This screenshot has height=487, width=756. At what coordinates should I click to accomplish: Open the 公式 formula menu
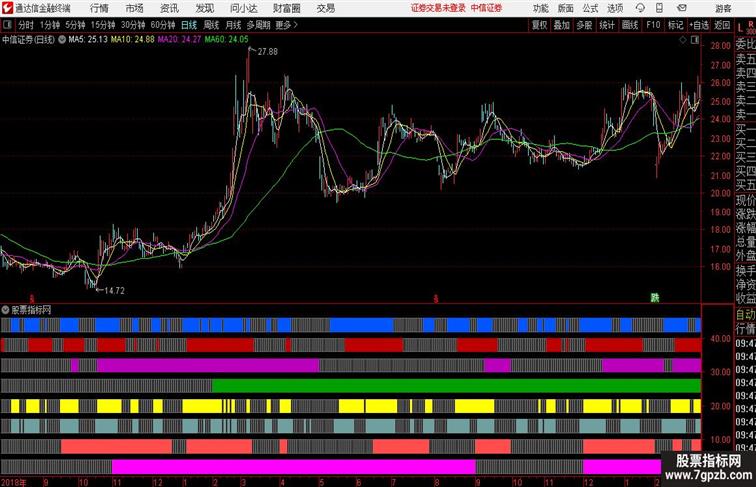pos(590,8)
